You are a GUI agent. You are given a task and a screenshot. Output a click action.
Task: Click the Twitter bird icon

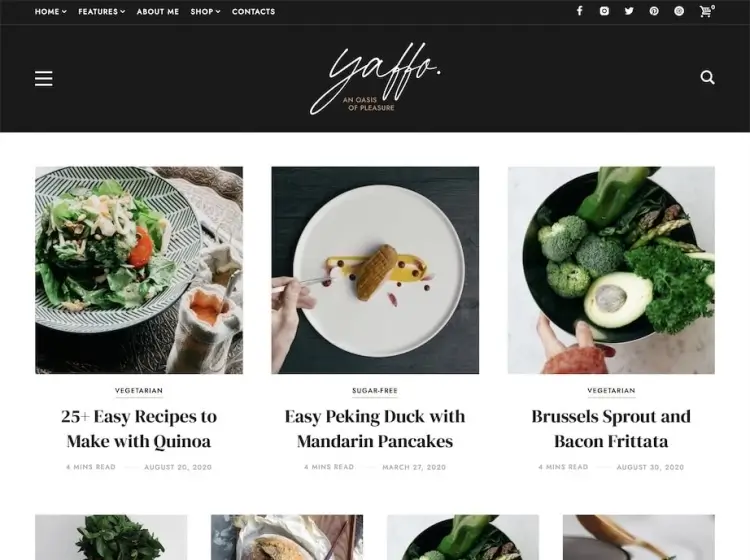(x=629, y=11)
